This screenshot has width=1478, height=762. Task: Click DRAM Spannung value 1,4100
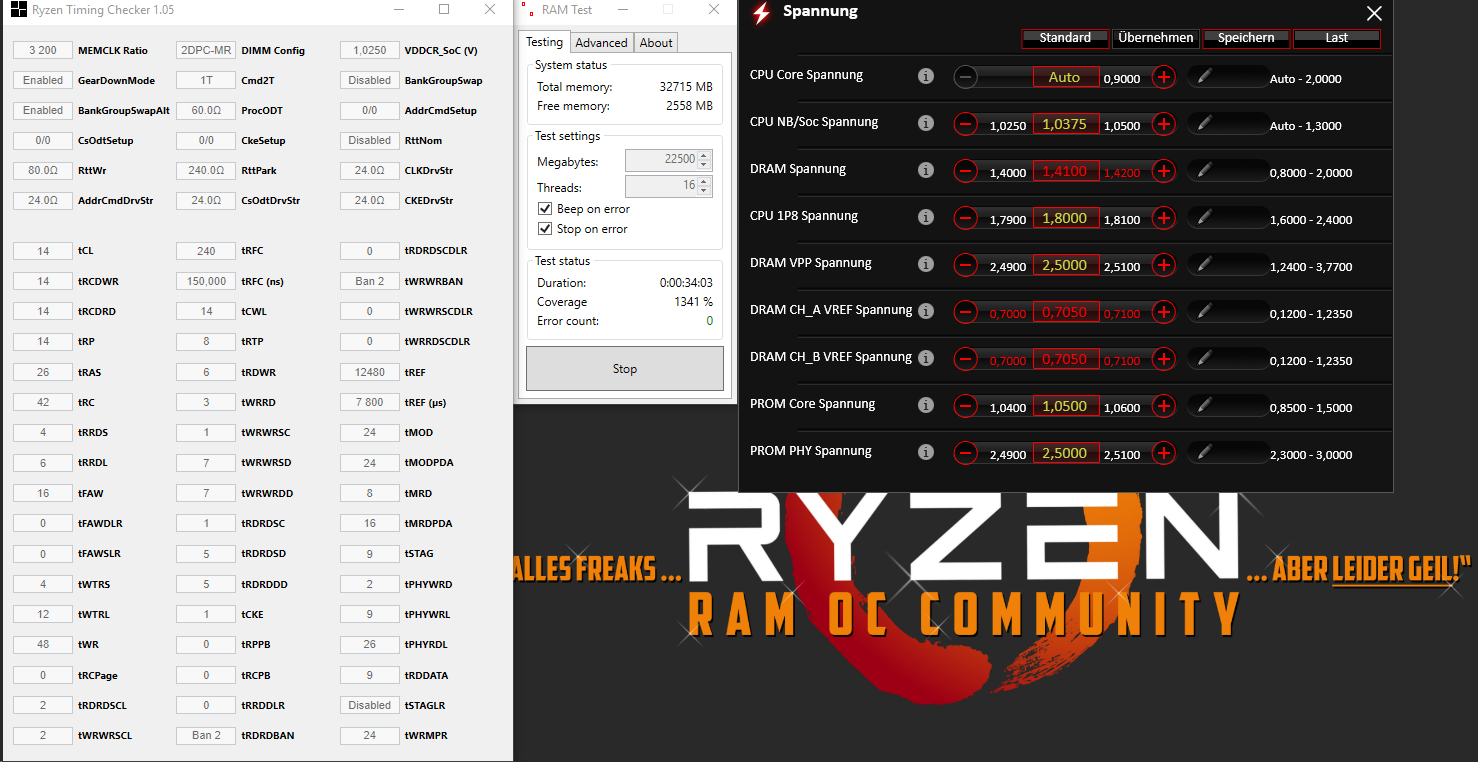[x=1065, y=171]
